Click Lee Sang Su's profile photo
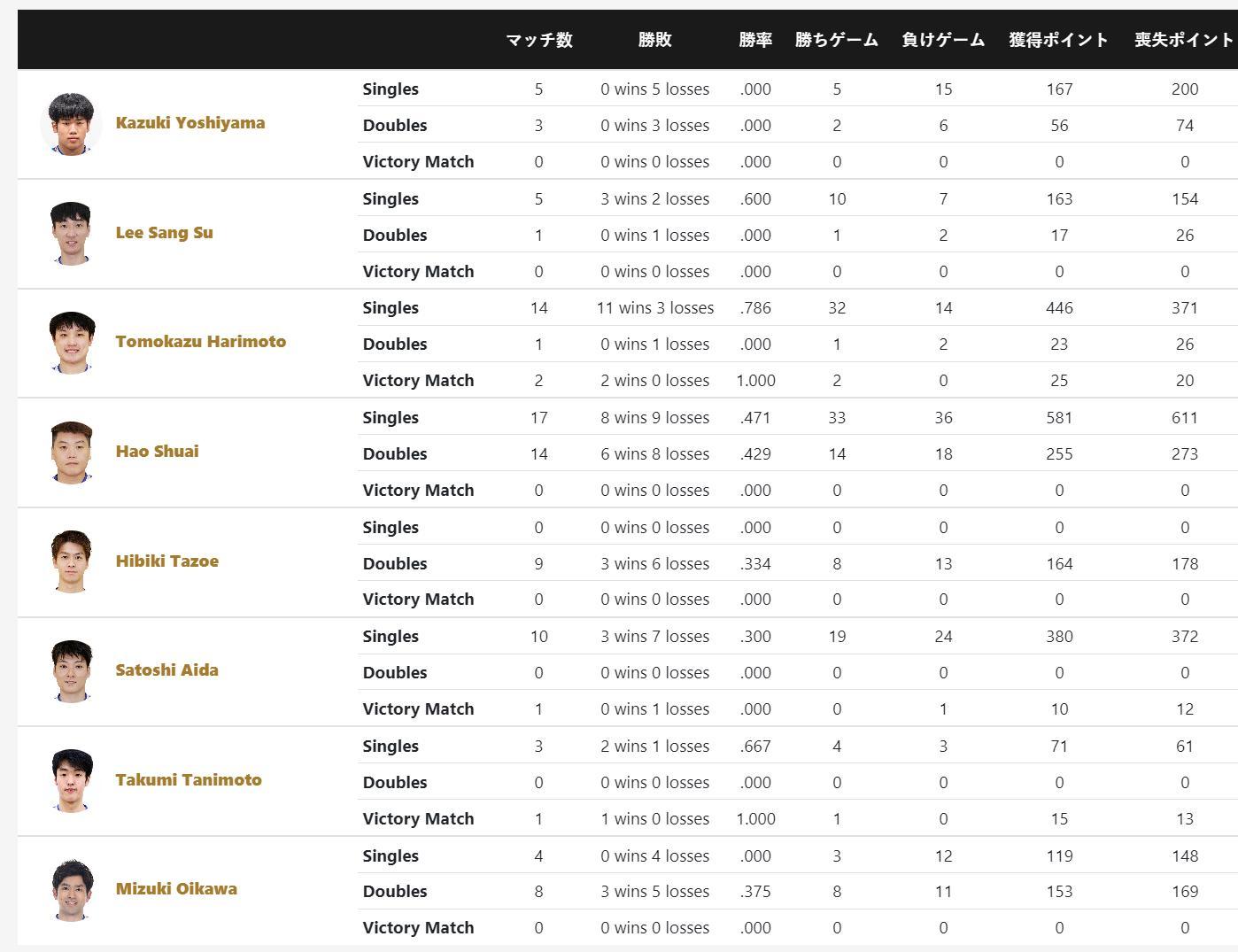Viewport: 1238px width, 952px height. click(71, 234)
